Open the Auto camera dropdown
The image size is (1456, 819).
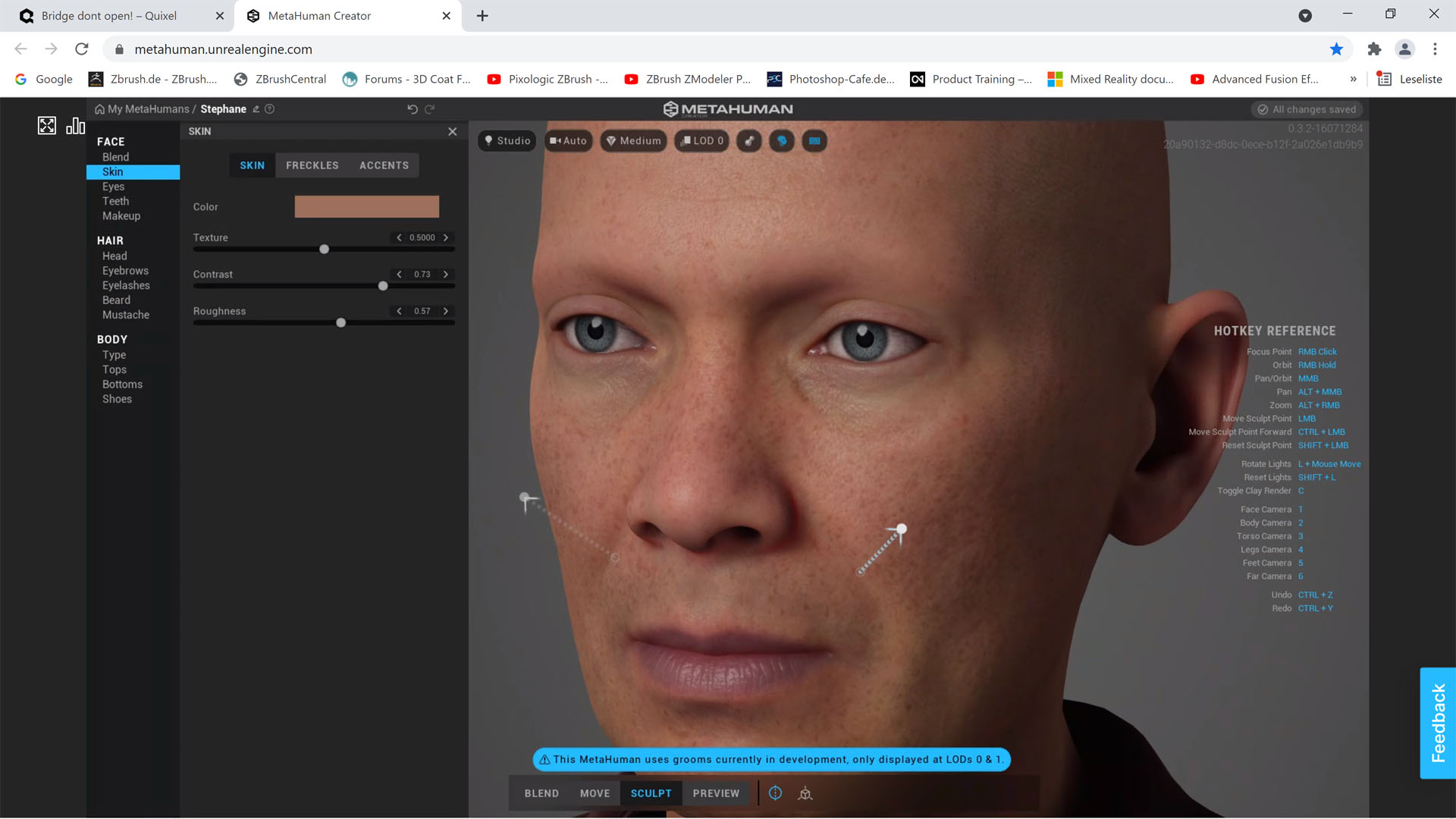pyautogui.click(x=569, y=141)
